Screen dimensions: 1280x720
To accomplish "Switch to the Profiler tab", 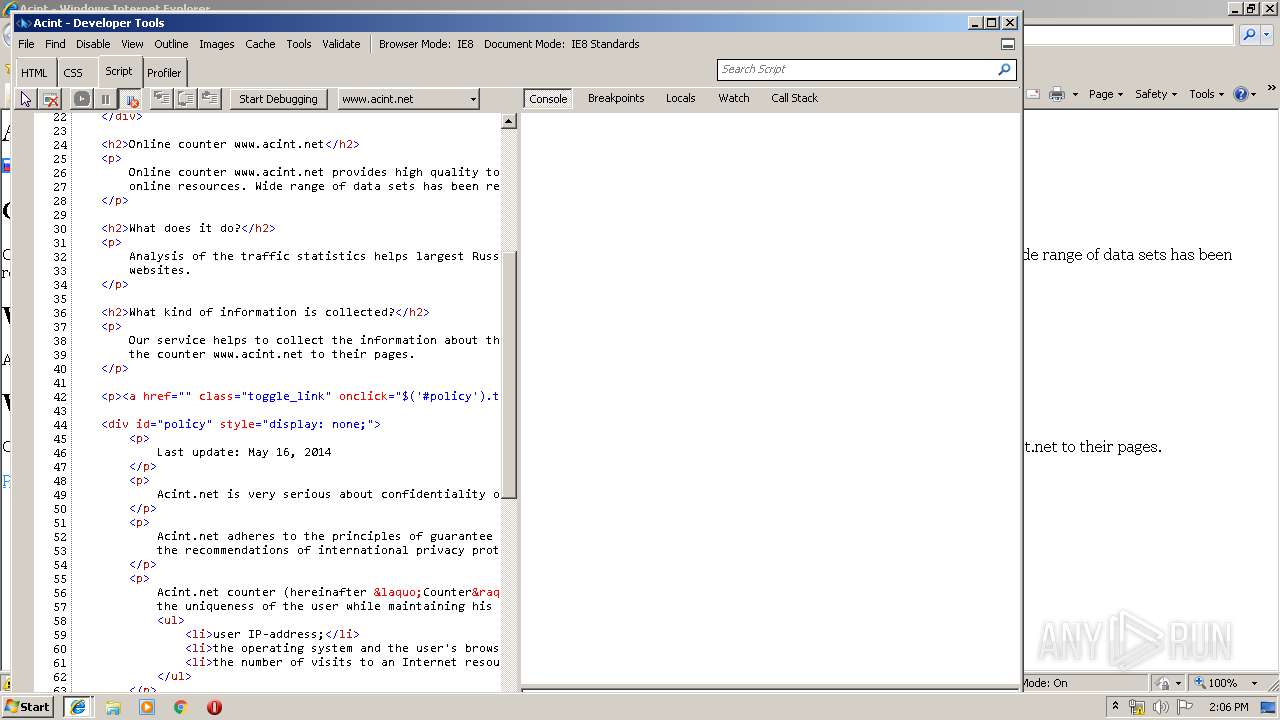I will coord(164,73).
